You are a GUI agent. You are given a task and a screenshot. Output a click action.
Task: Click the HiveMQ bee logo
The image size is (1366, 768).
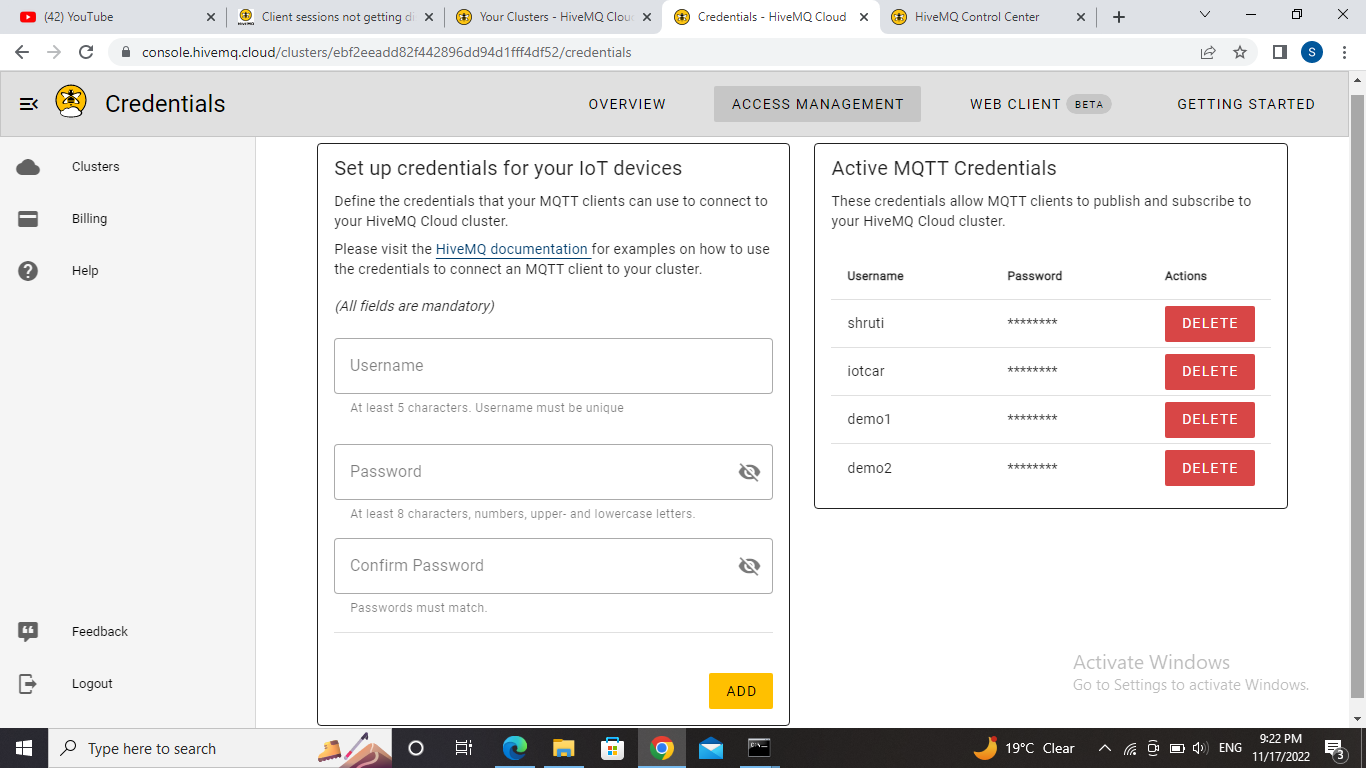coord(71,102)
